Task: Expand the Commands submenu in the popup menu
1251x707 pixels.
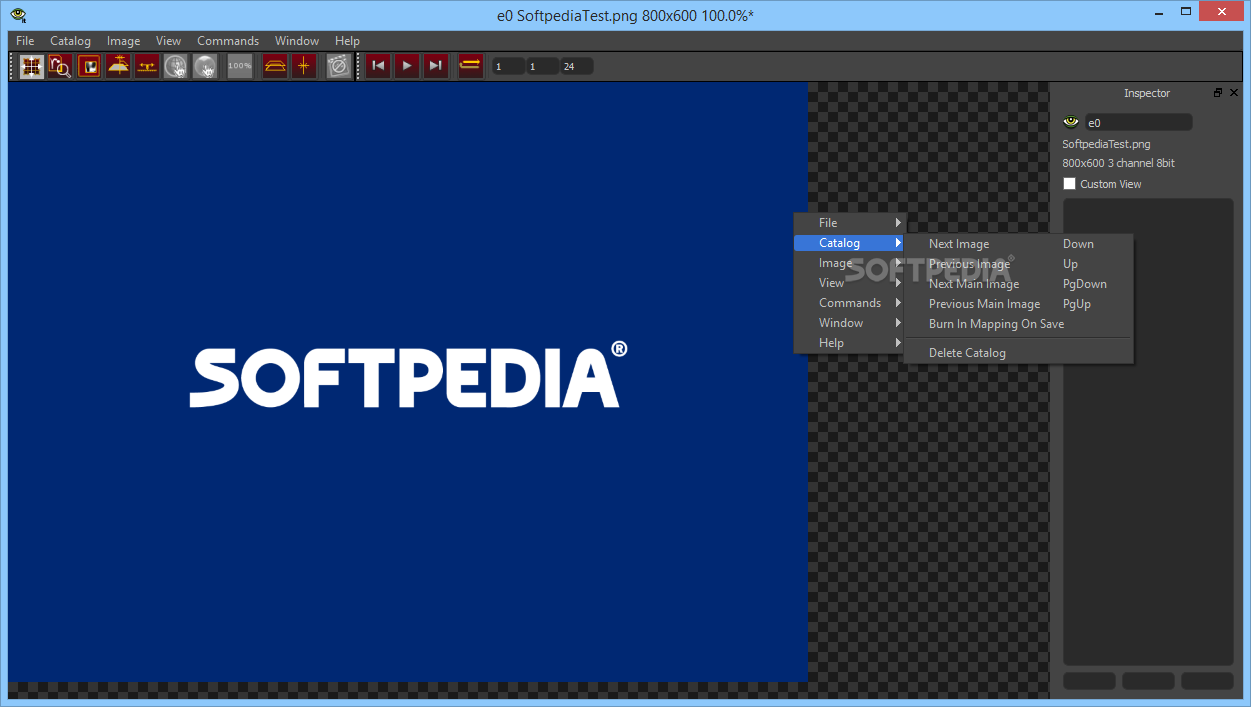Action: click(x=849, y=303)
